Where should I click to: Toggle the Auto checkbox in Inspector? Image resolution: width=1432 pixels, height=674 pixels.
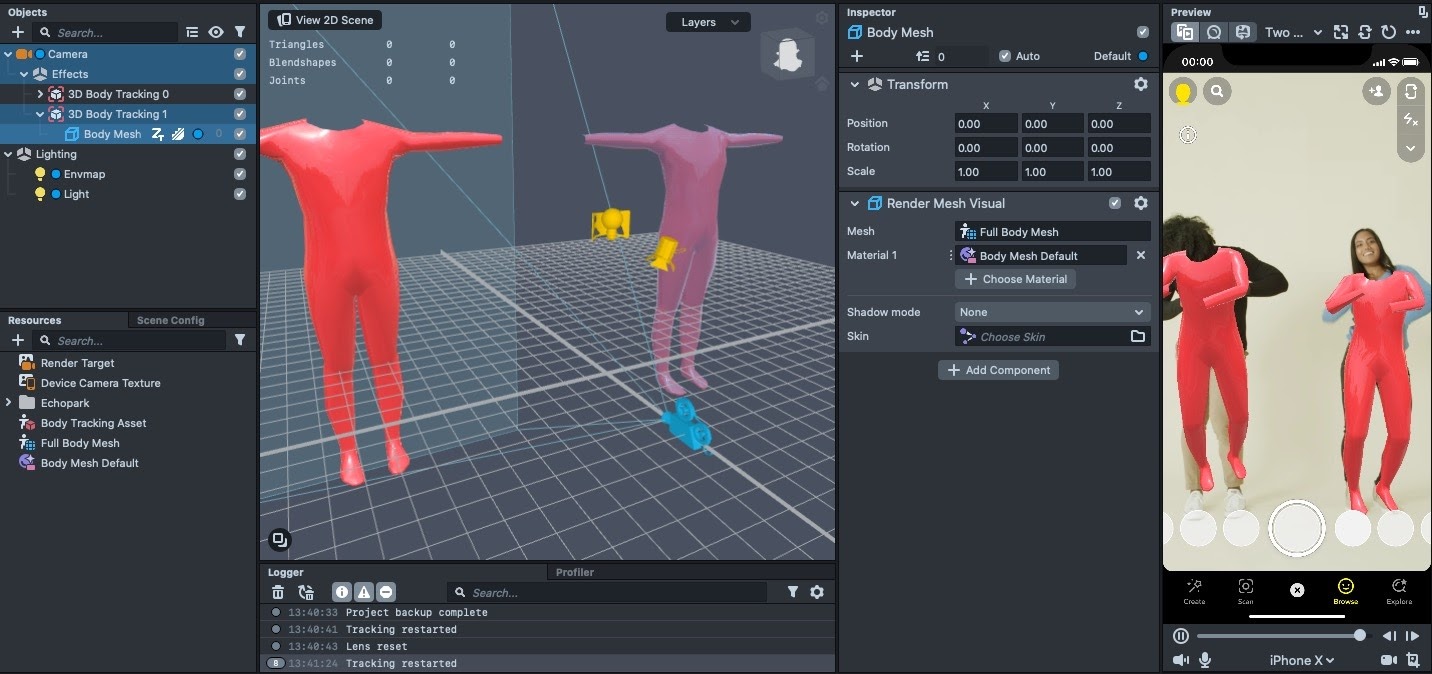tap(1005, 56)
